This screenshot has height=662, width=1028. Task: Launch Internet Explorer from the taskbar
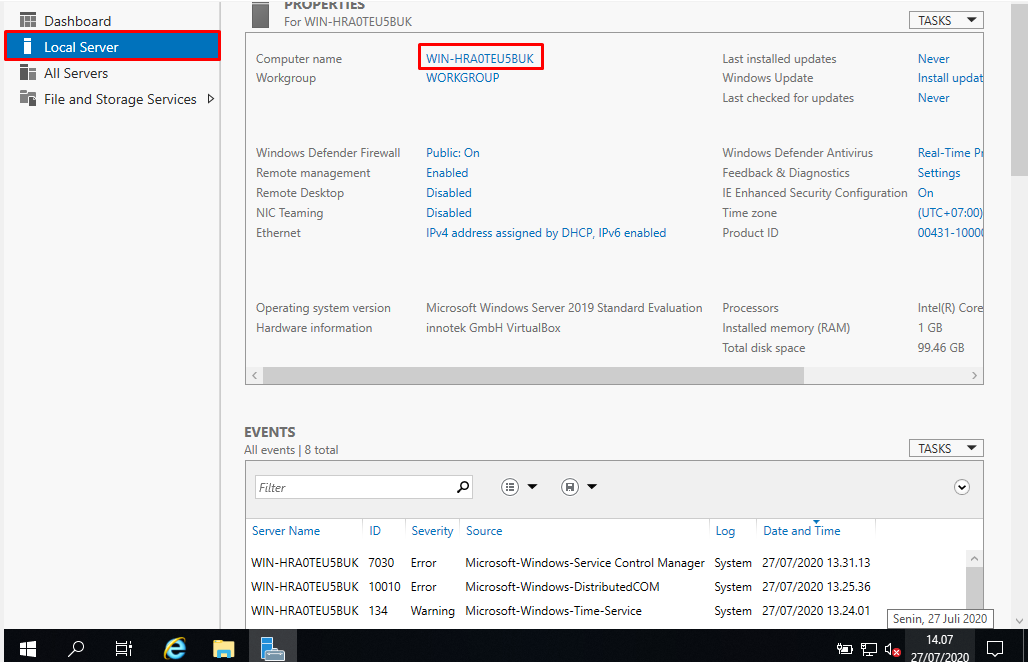[x=174, y=647]
